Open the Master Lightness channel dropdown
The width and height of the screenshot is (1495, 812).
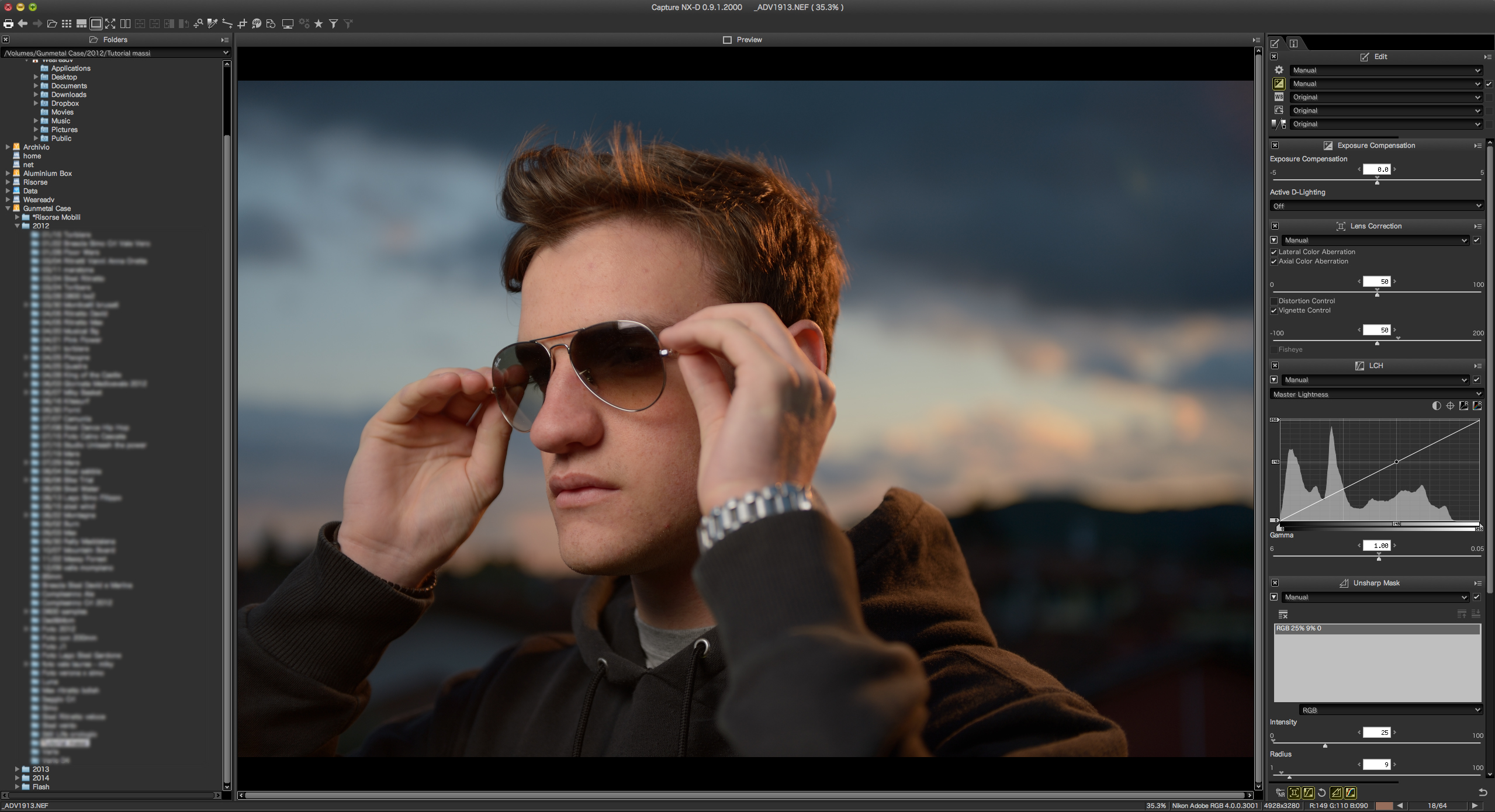click(1376, 394)
